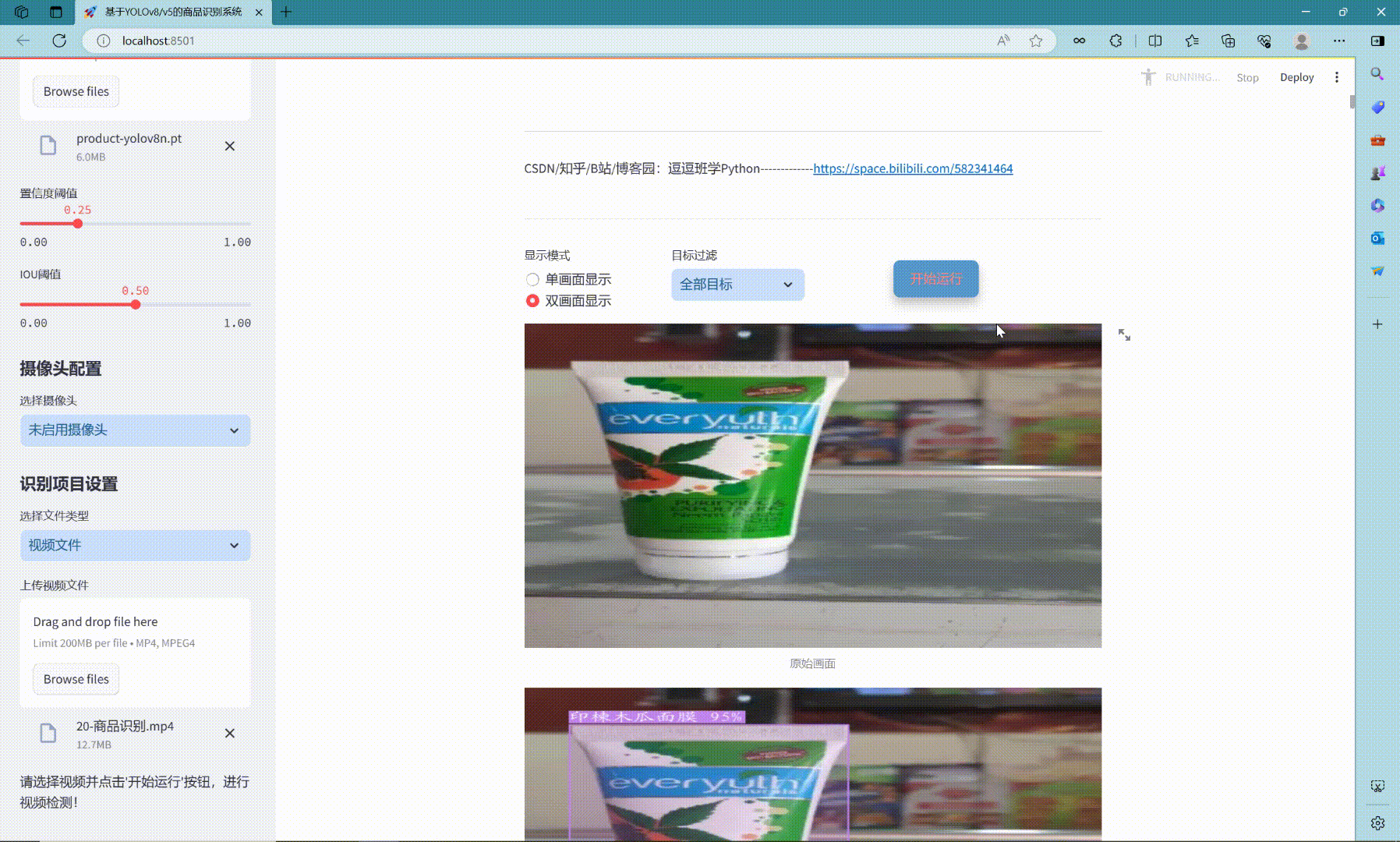Open the tab actions menu icon
Screen dimensions: 1400x842
[x=55, y=12]
